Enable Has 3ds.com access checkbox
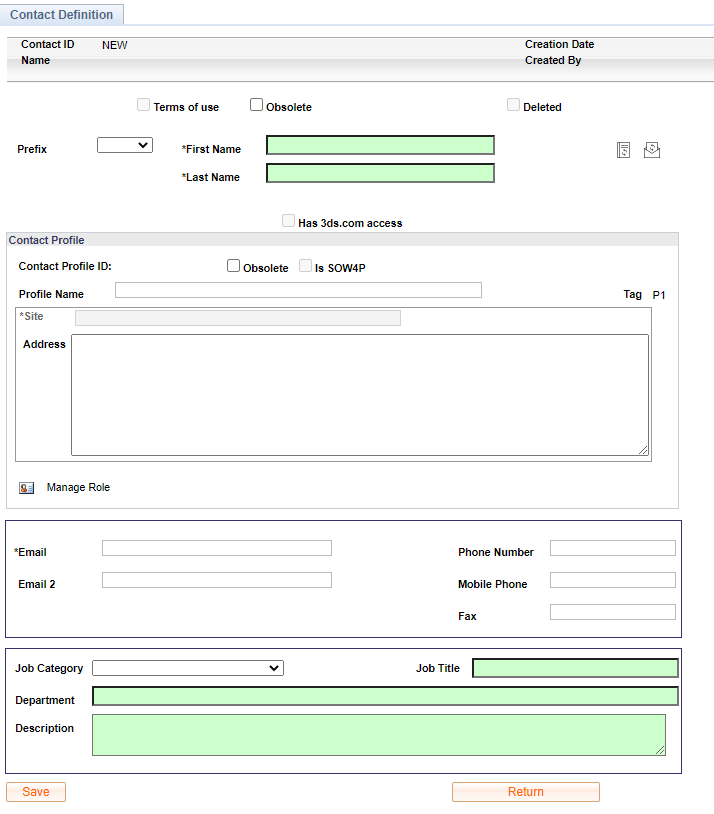The width and height of the screenshot is (714, 814). pyautogui.click(x=288, y=221)
